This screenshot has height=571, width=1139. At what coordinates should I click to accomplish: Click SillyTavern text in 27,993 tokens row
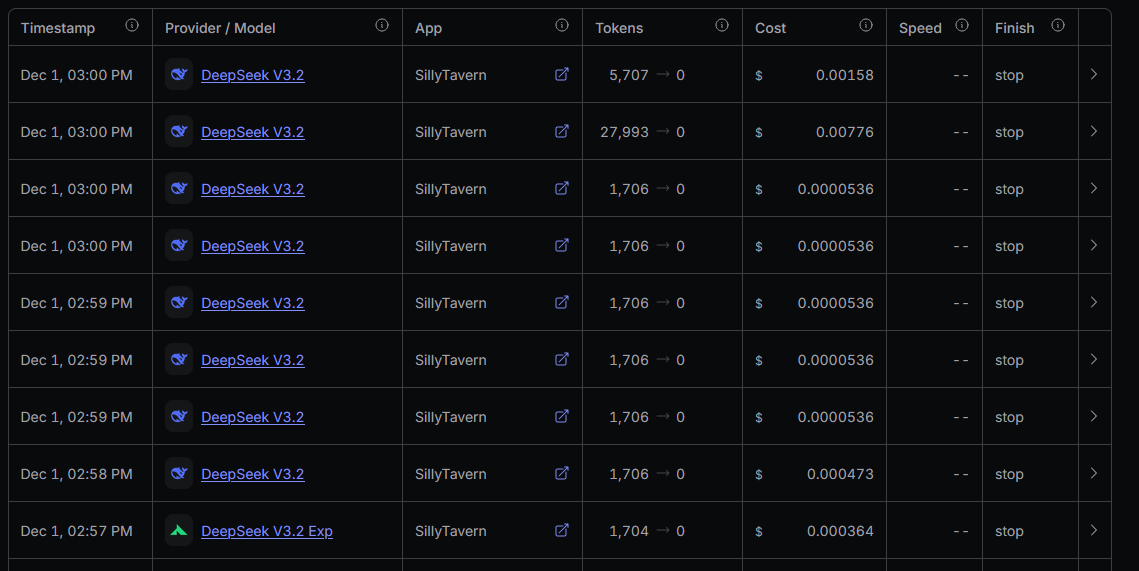(450, 132)
